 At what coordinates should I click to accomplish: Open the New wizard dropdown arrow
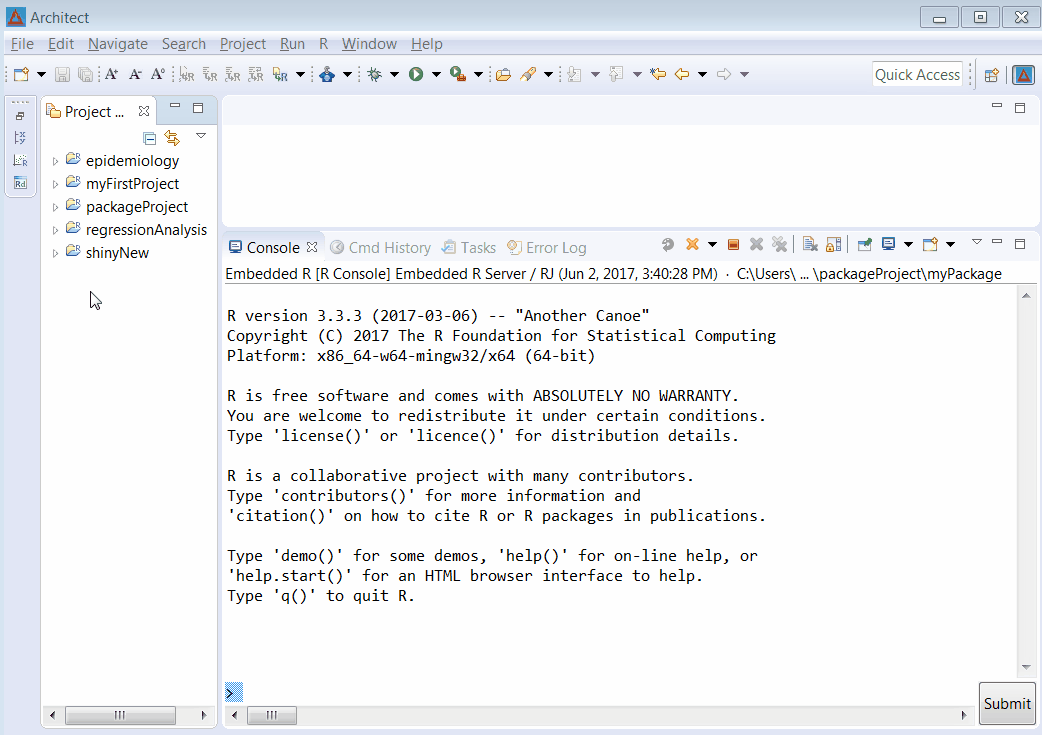click(41, 74)
